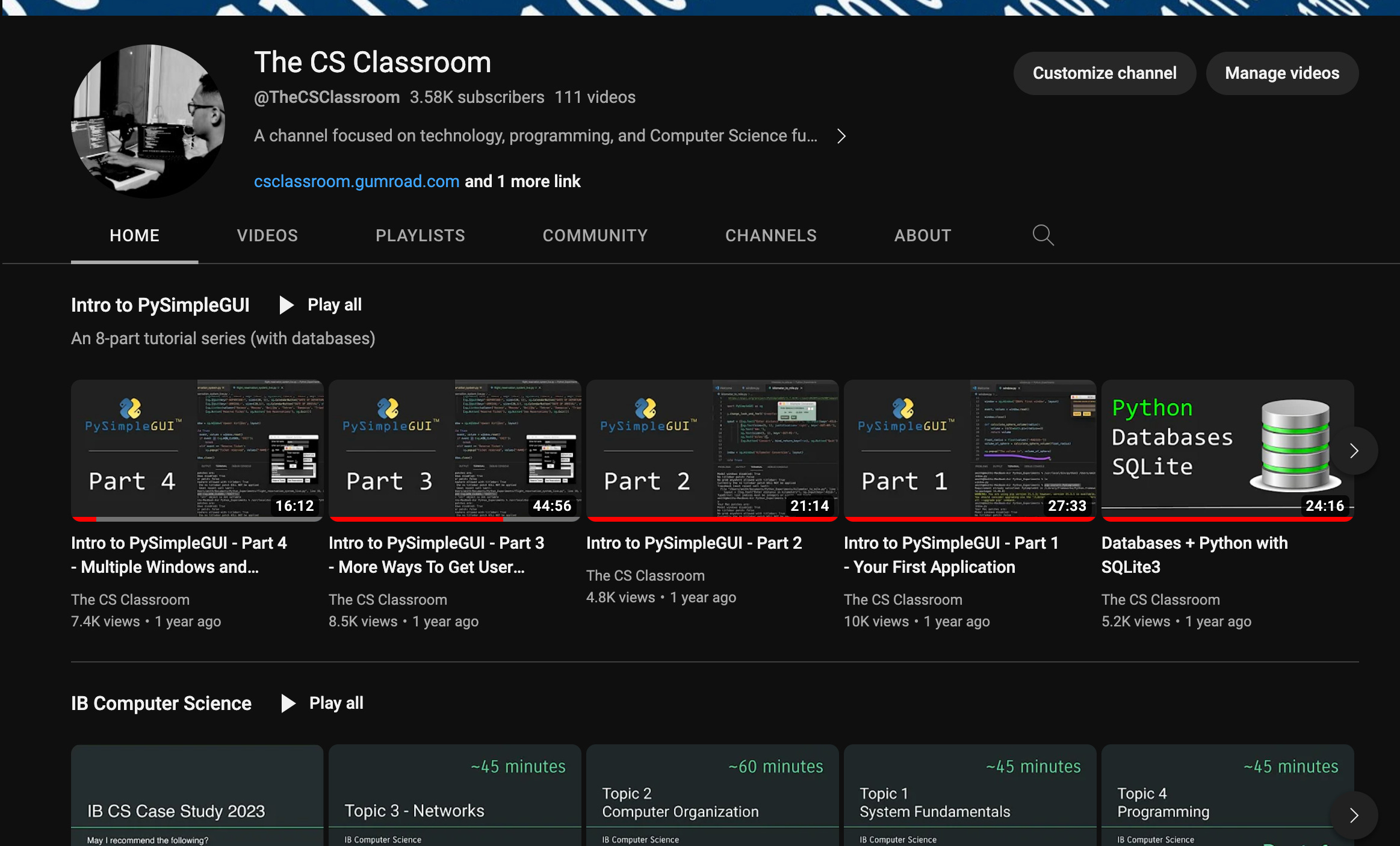Click the channel search magnifier icon
Viewport: 1400px width, 846px height.
pos(1042,235)
